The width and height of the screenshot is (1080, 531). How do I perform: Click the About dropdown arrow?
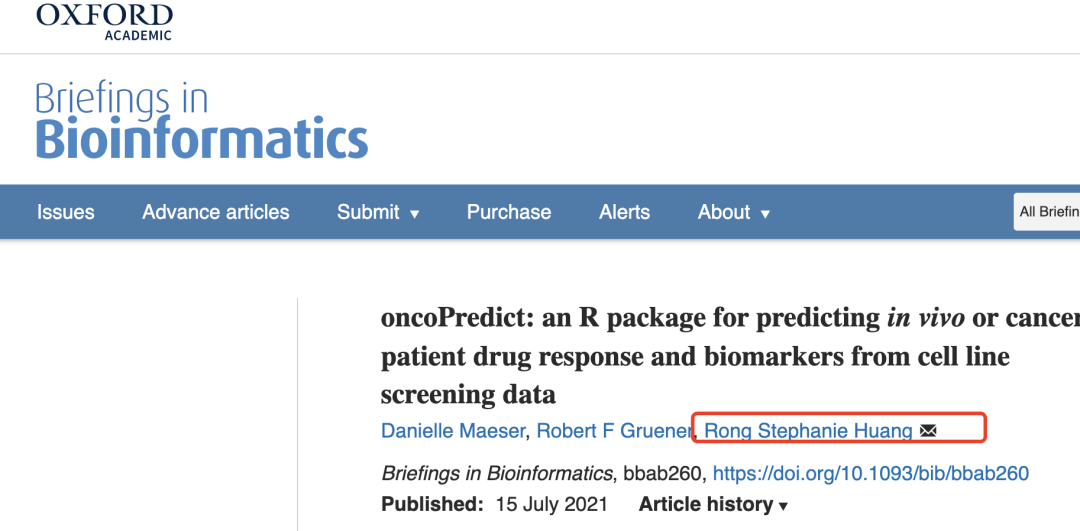click(x=765, y=214)
